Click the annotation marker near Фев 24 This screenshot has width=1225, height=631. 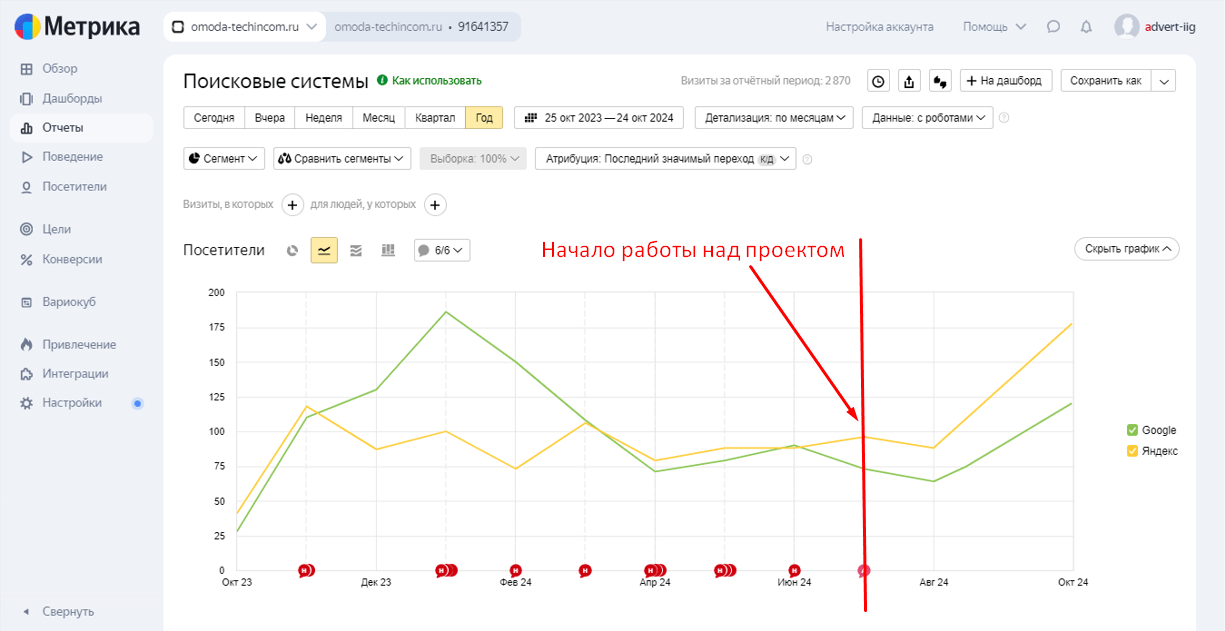tap(516, 571)
